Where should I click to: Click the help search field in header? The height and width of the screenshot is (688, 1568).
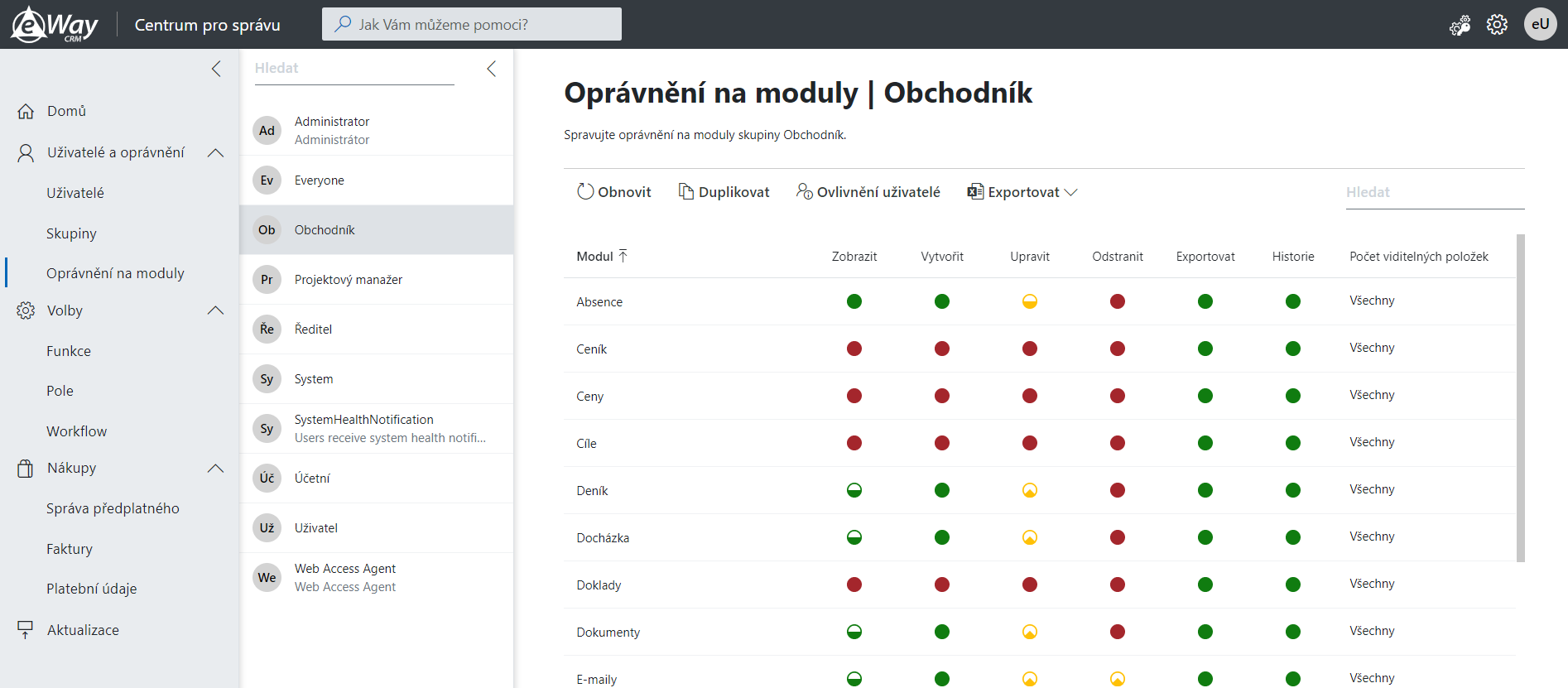472,24
